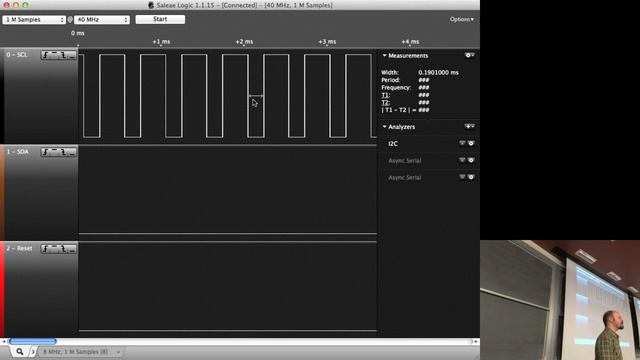Click filter icon for second Async Serial
The width and height of the screenshot is (640, 360).
point(462,177)
